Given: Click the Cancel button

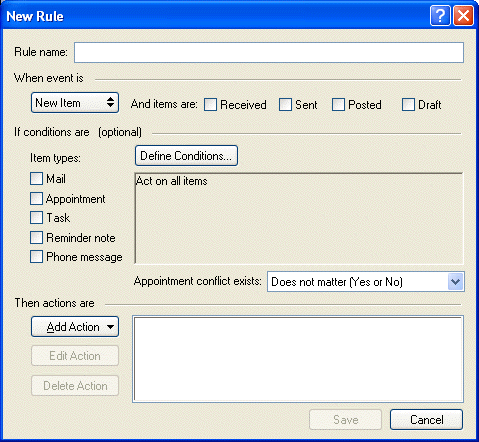Looking at the screenshot, I should (426, 420).
